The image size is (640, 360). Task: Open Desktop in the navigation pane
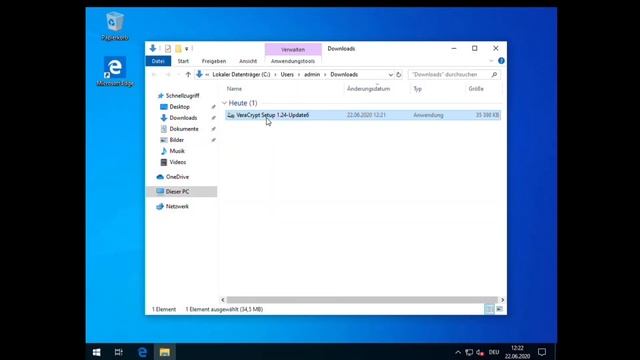tap(180, 107)
